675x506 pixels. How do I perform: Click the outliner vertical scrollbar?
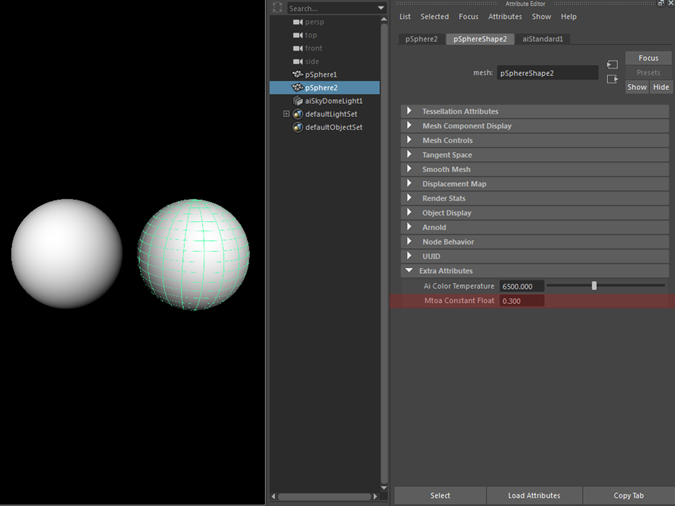pos(384,253)
